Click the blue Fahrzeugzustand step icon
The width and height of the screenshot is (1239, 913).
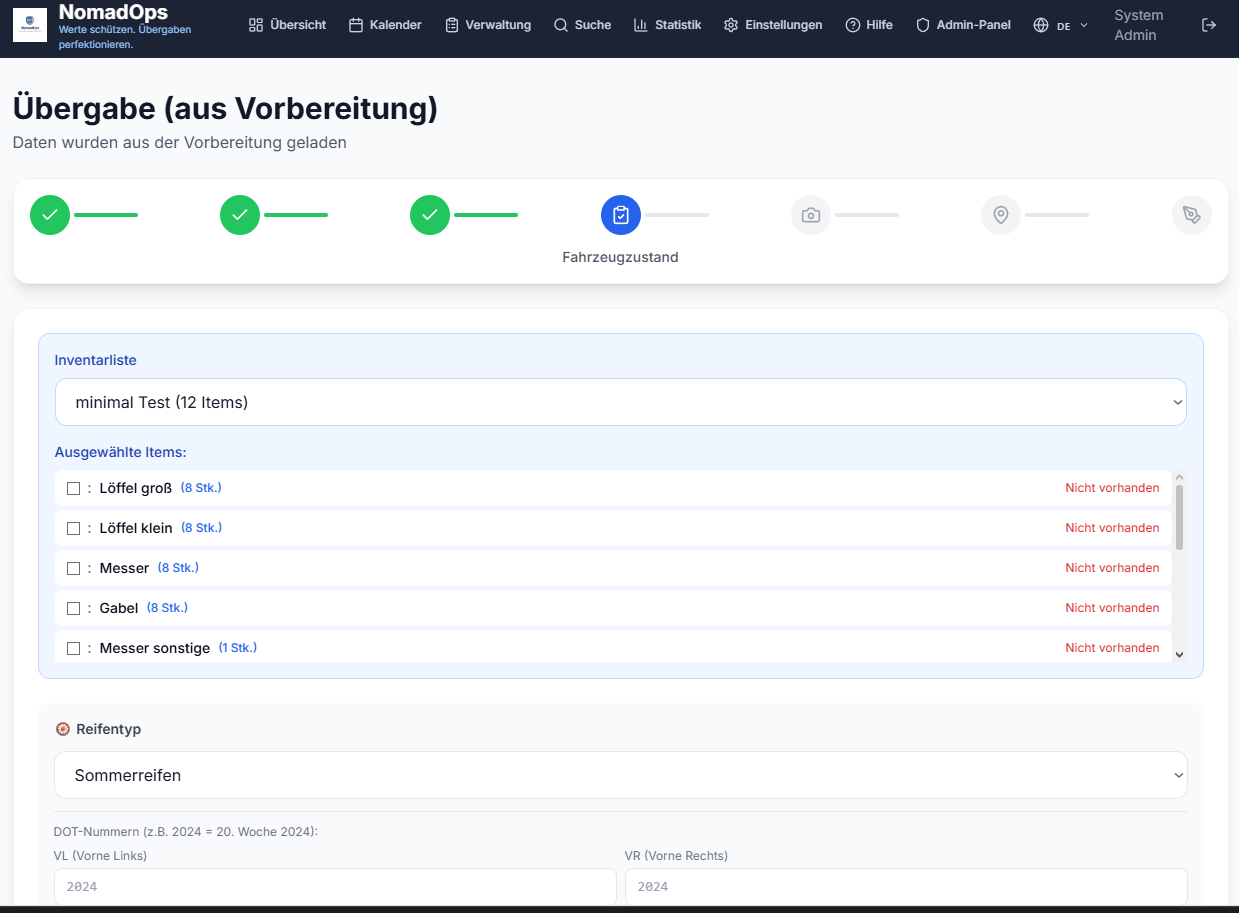pos(621,215)
